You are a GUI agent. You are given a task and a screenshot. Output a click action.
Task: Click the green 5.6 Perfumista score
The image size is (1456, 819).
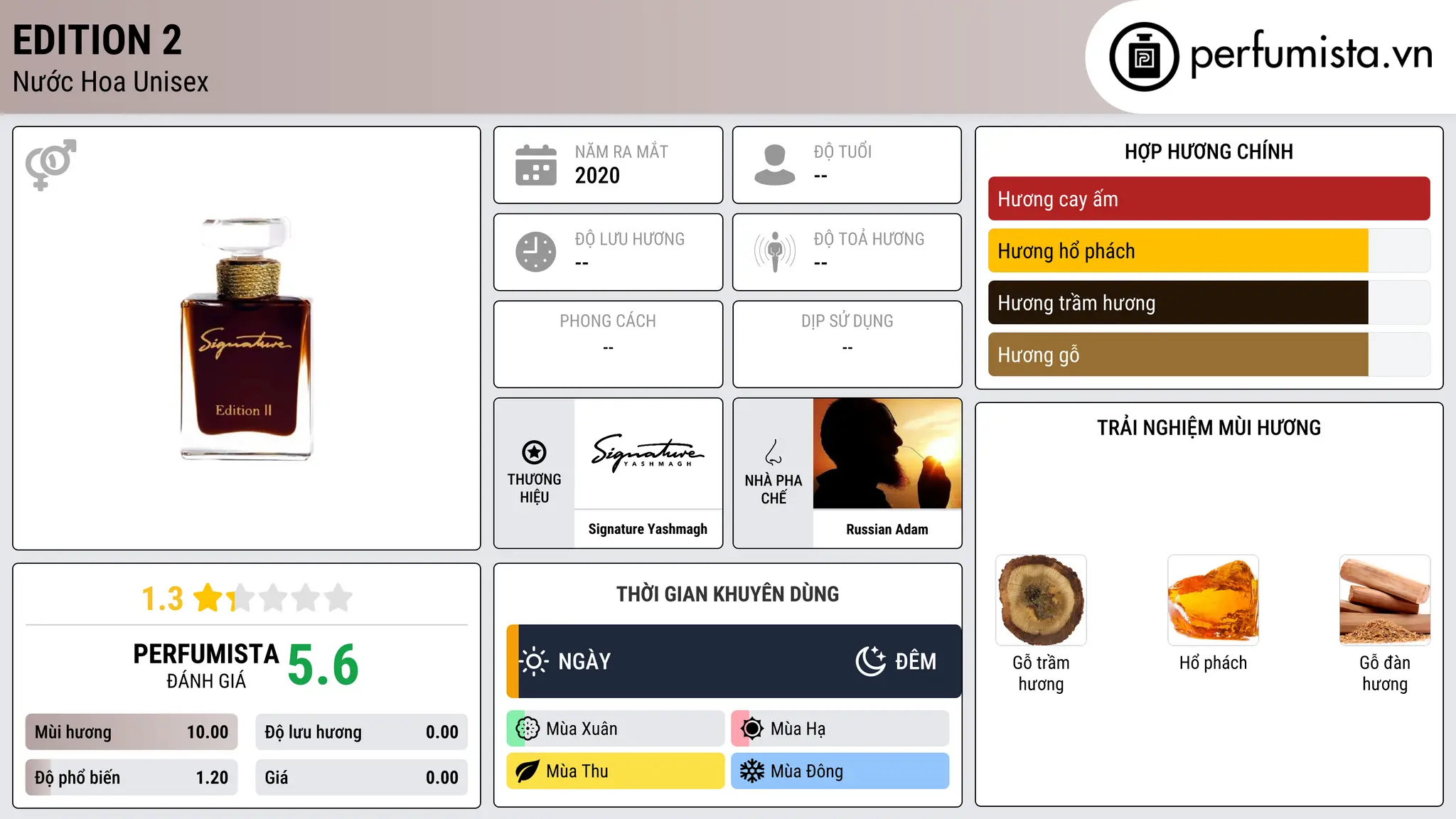point(323,665)
